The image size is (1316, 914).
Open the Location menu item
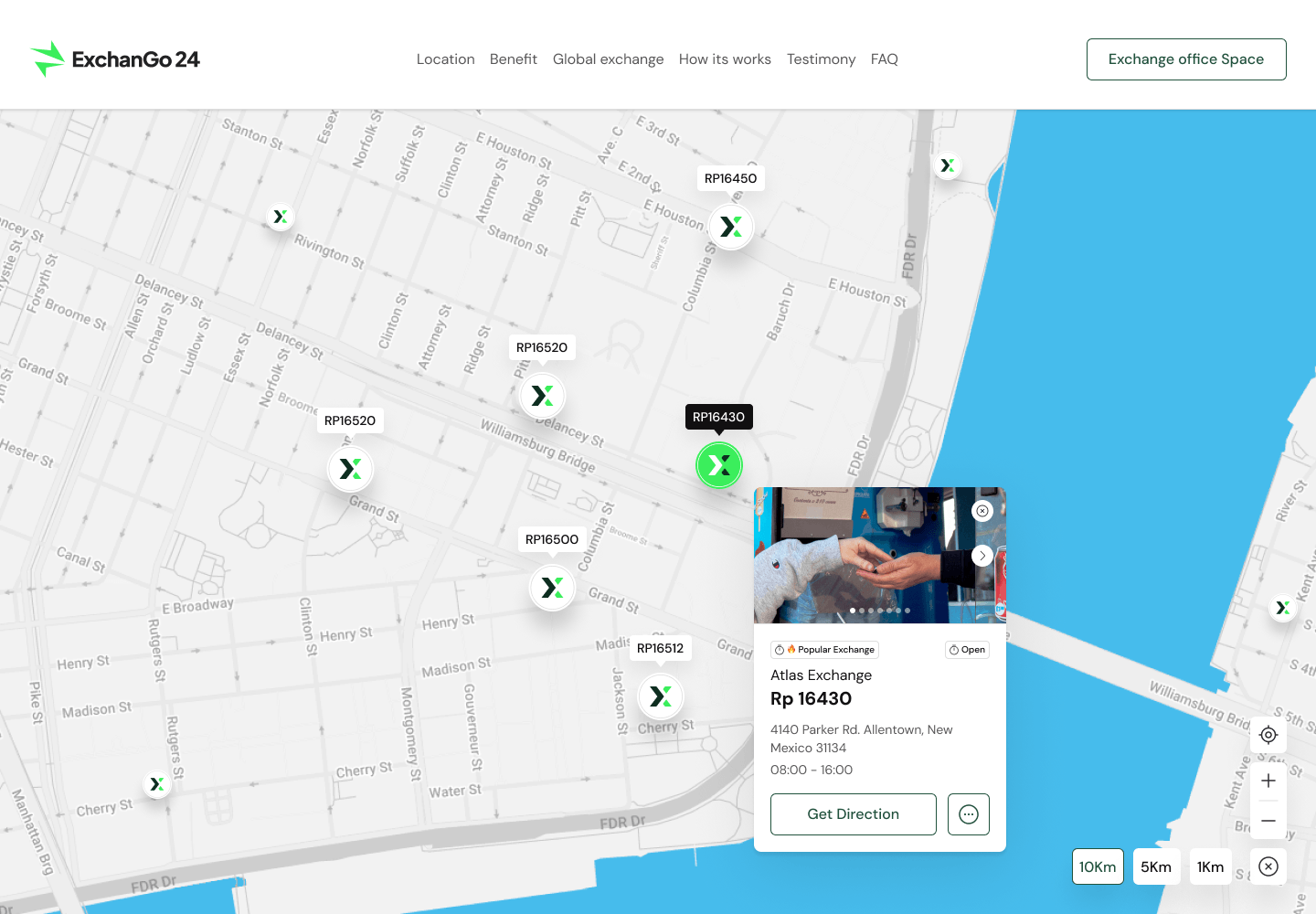[x=445, y=58]
